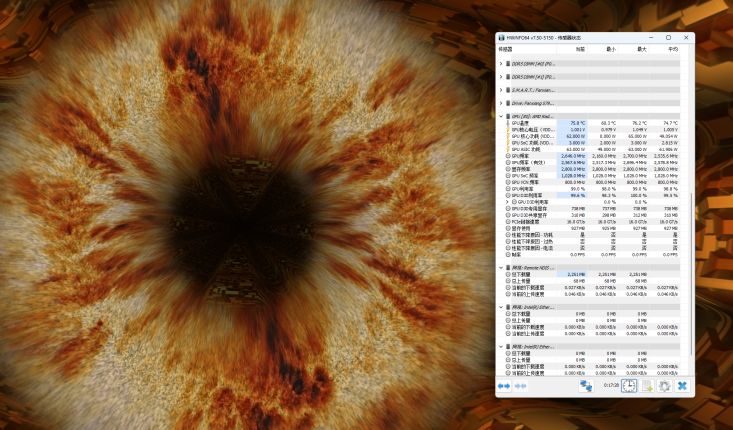733x430 pixels.
Task: Collapse the Remote NDIS network group
Action: pos(501,267)
